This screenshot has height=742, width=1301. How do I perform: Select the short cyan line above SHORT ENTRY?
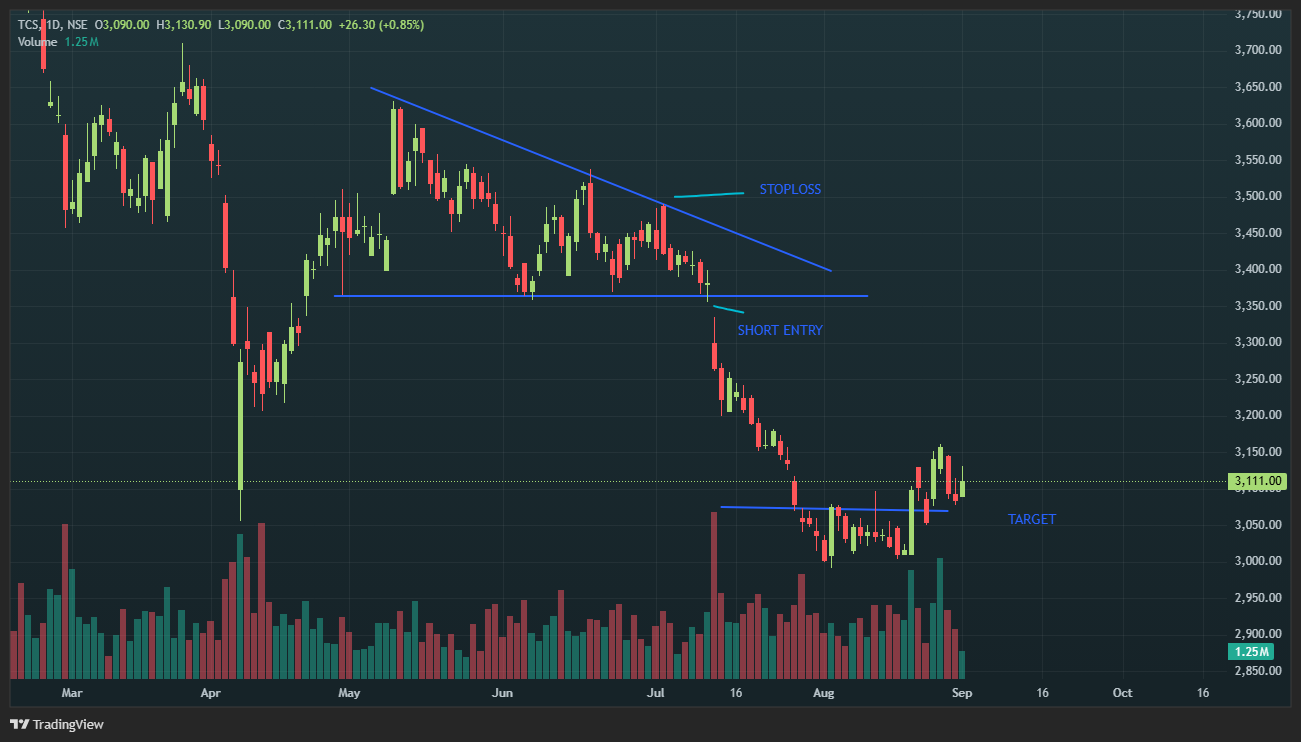coord(728,309)
